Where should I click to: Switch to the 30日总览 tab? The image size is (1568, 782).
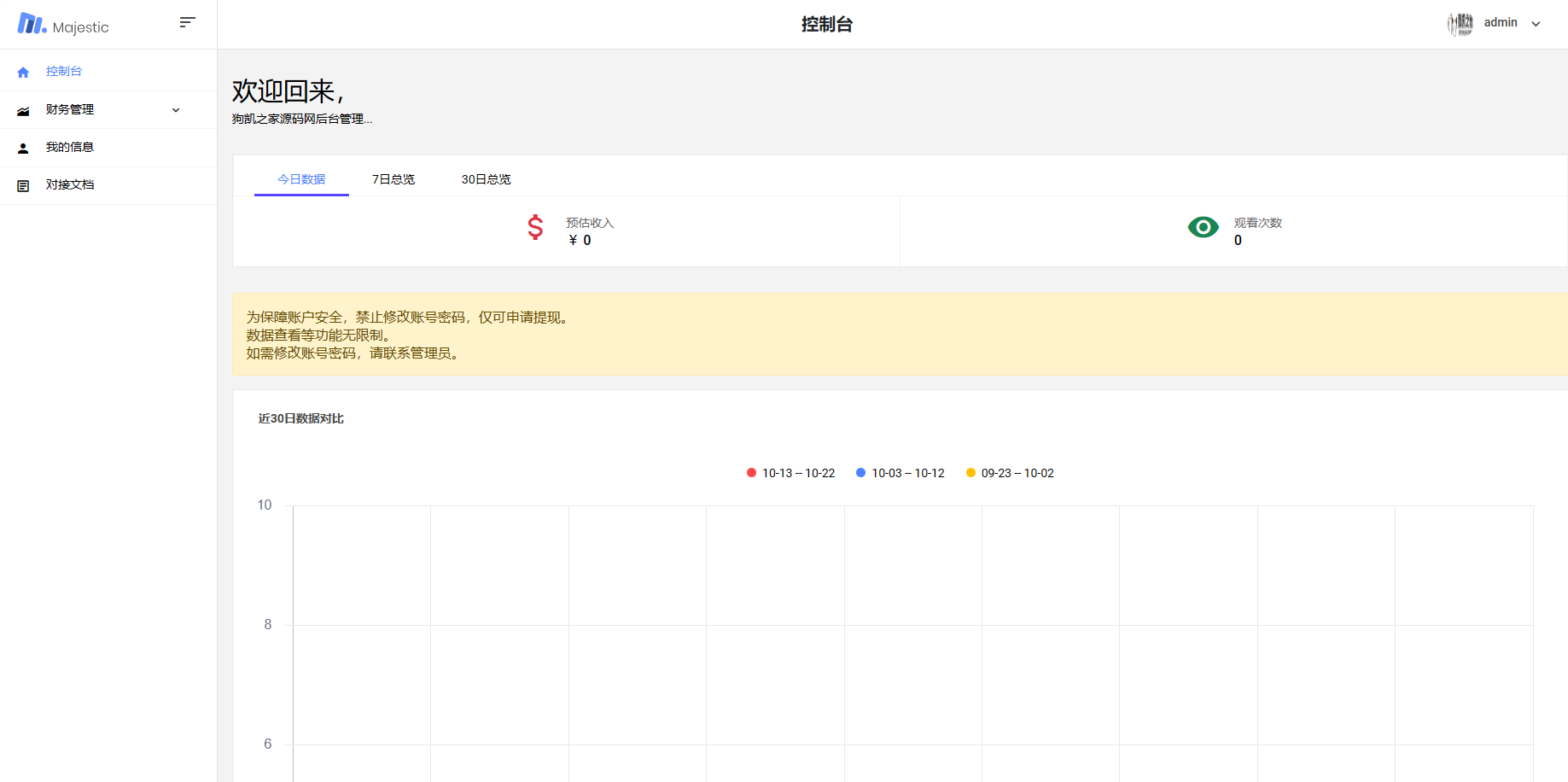486,179
